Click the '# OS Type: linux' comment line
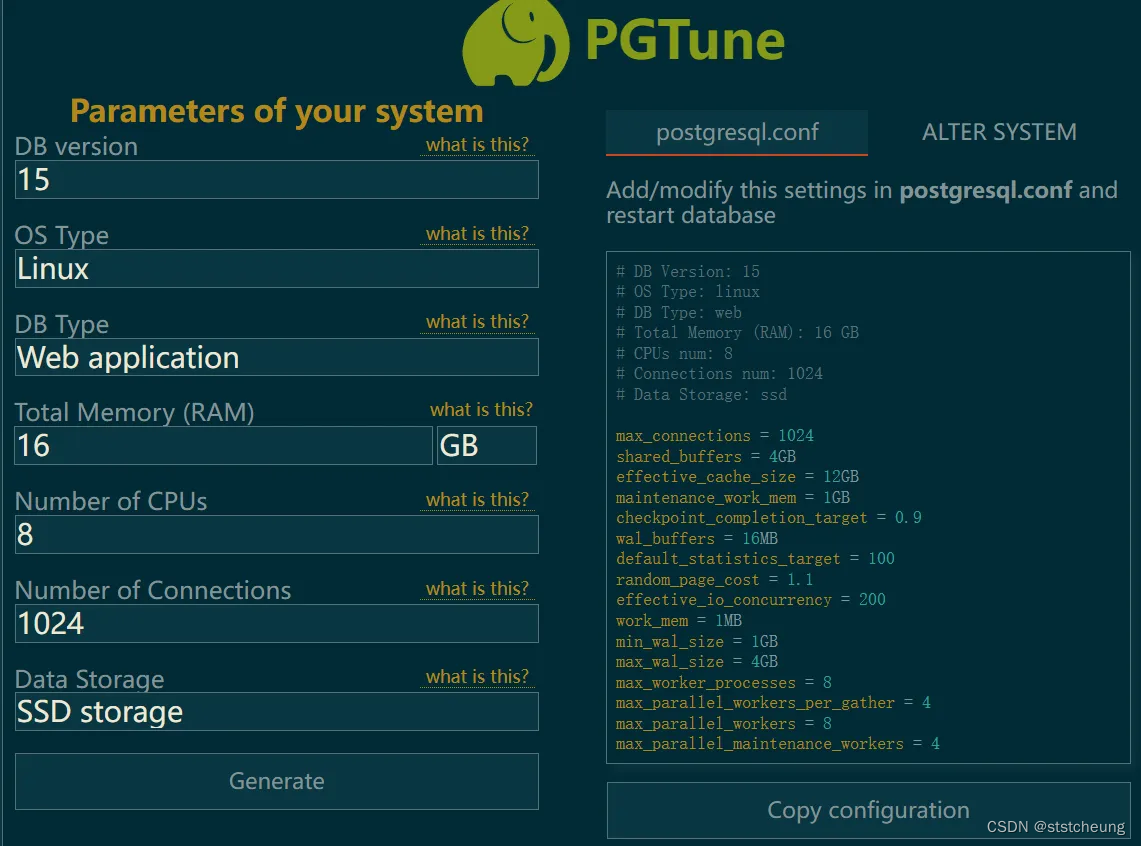This screenshot has height=846, width=1141. (688, 292)
